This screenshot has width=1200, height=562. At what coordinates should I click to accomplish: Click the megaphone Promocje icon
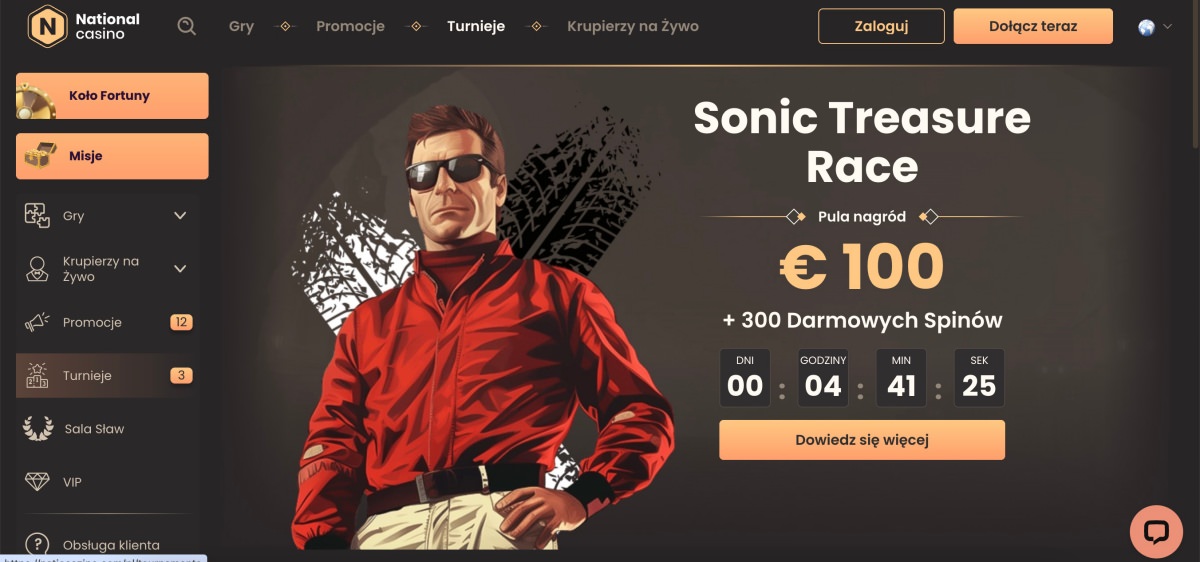tap(37, 322)
